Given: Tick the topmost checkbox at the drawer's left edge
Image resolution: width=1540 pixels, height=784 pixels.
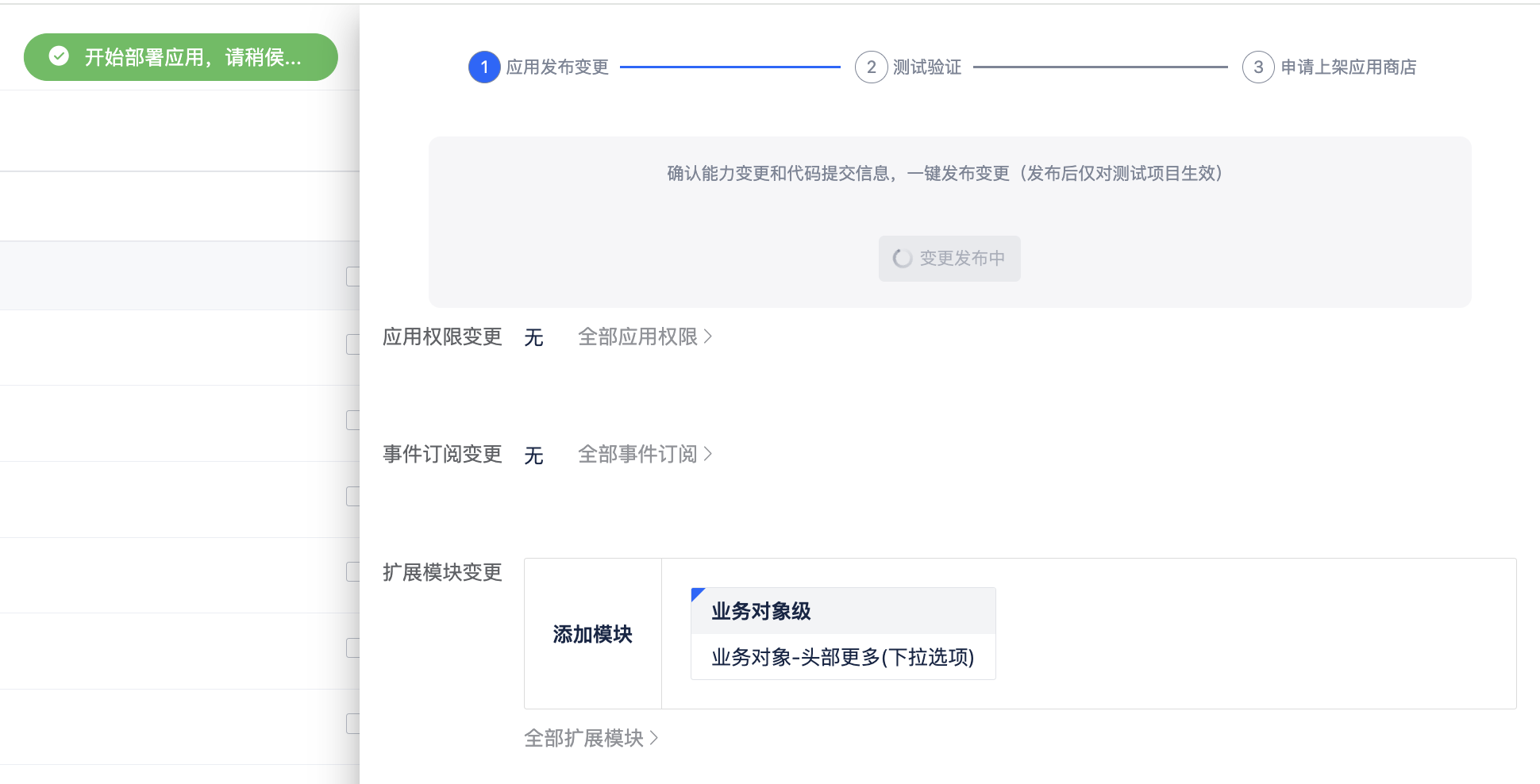Looking at the screenshot, I should (353, 276).
